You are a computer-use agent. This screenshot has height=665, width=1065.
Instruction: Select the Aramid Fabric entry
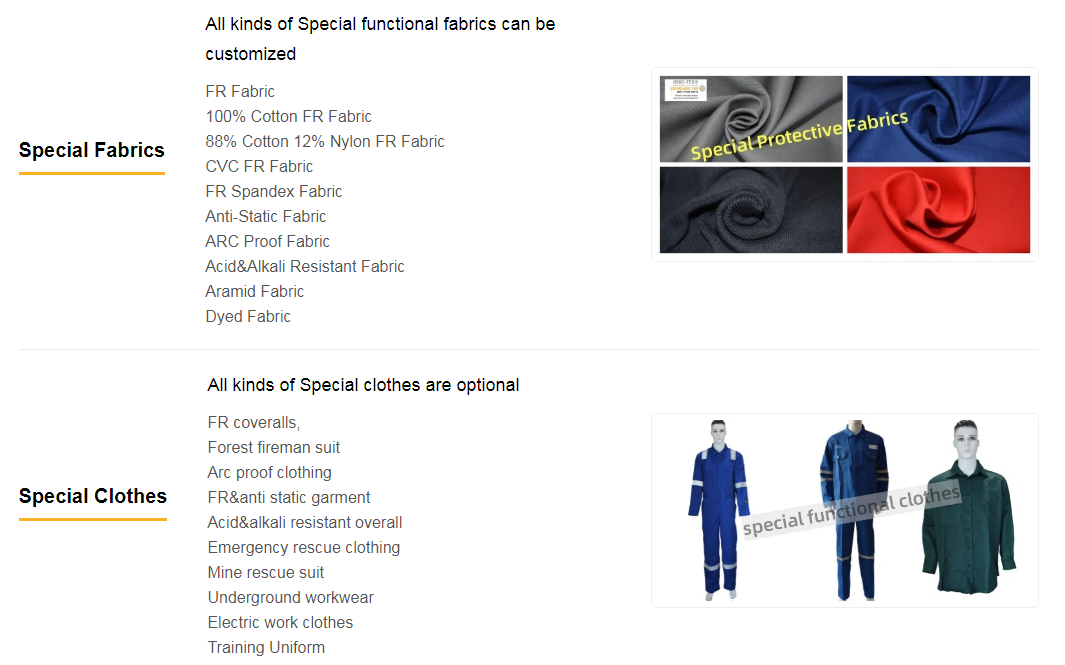(255, 292)
